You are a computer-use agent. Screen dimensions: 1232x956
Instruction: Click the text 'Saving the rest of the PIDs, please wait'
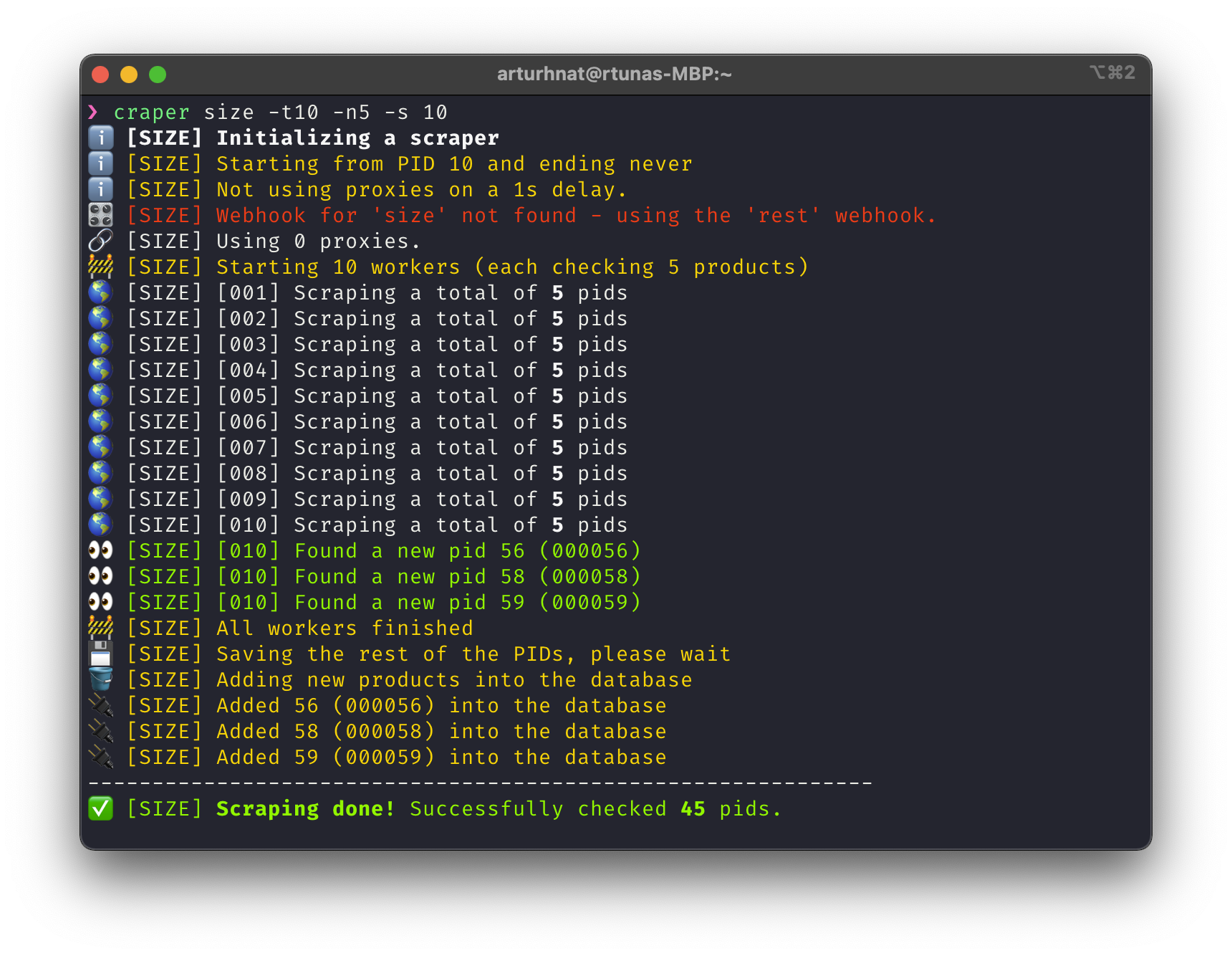(473, 654)
